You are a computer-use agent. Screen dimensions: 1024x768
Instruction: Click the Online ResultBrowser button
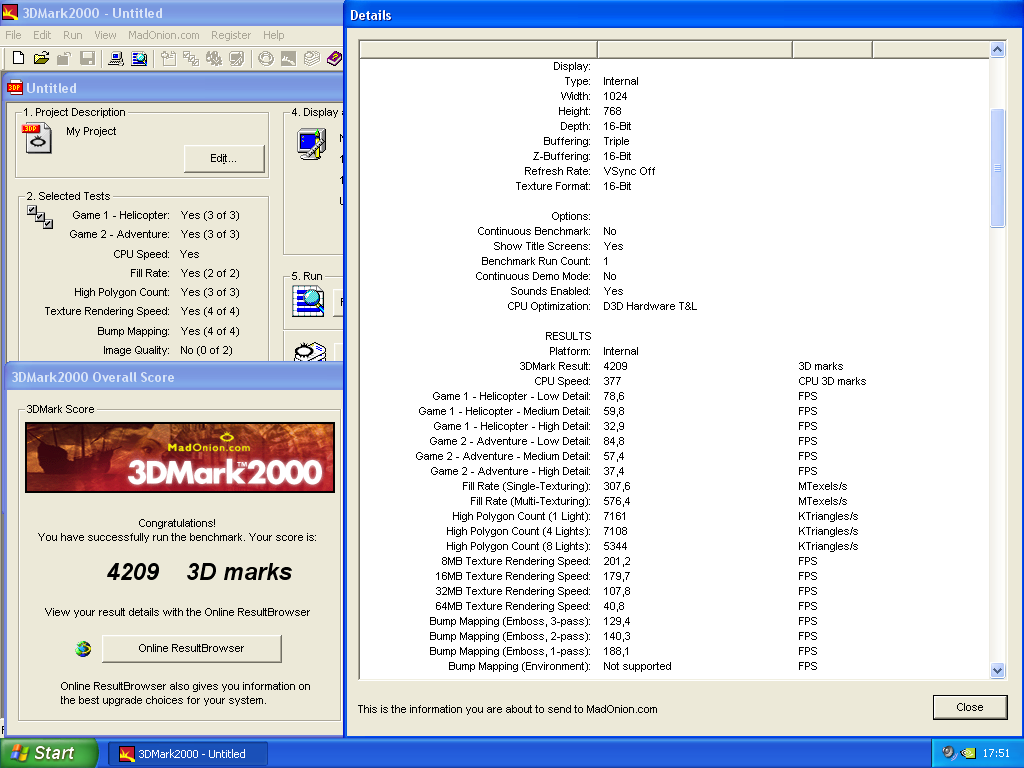tap(191, 648)
